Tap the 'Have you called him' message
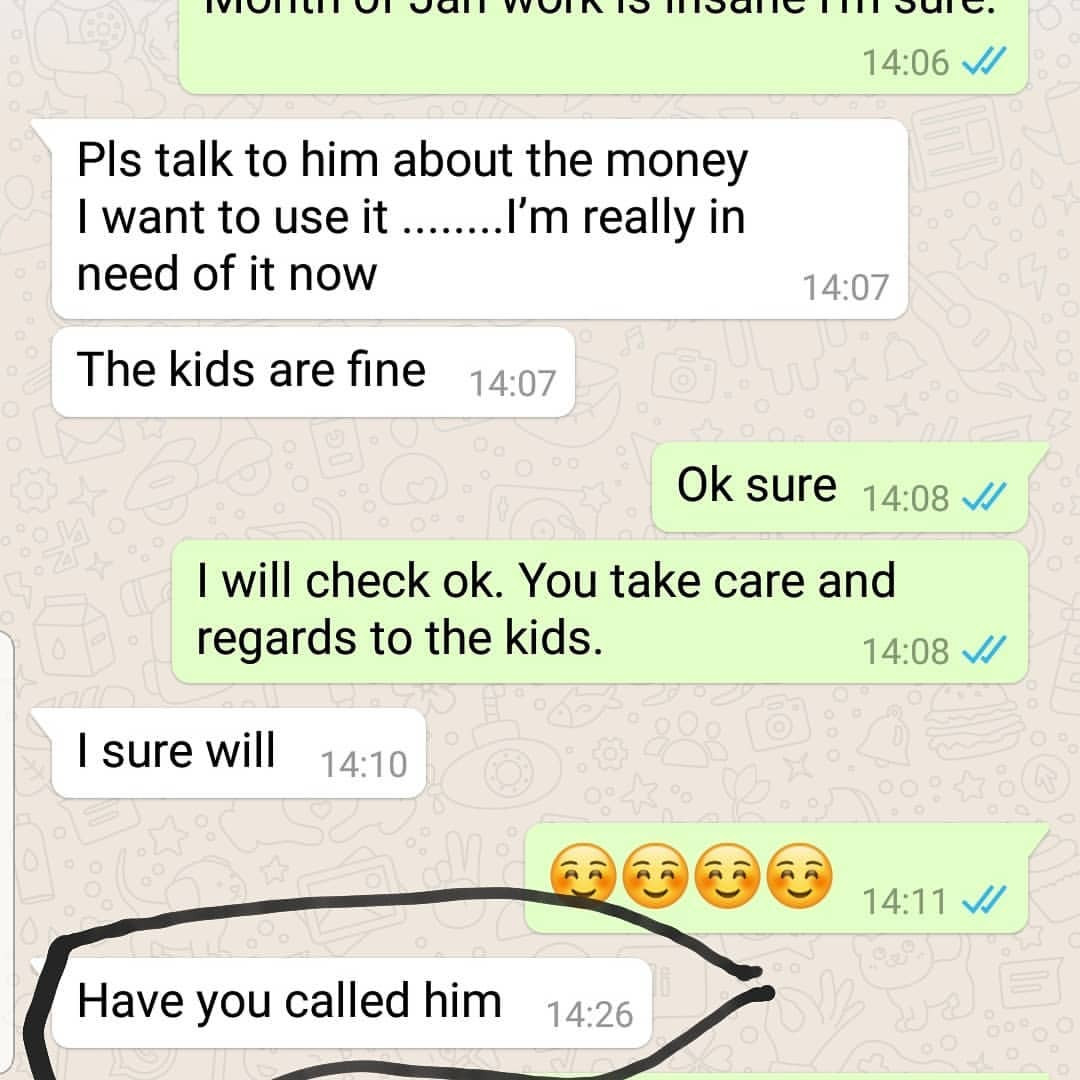Viewport: 1080px width, 1080px height. [352, 1003]
